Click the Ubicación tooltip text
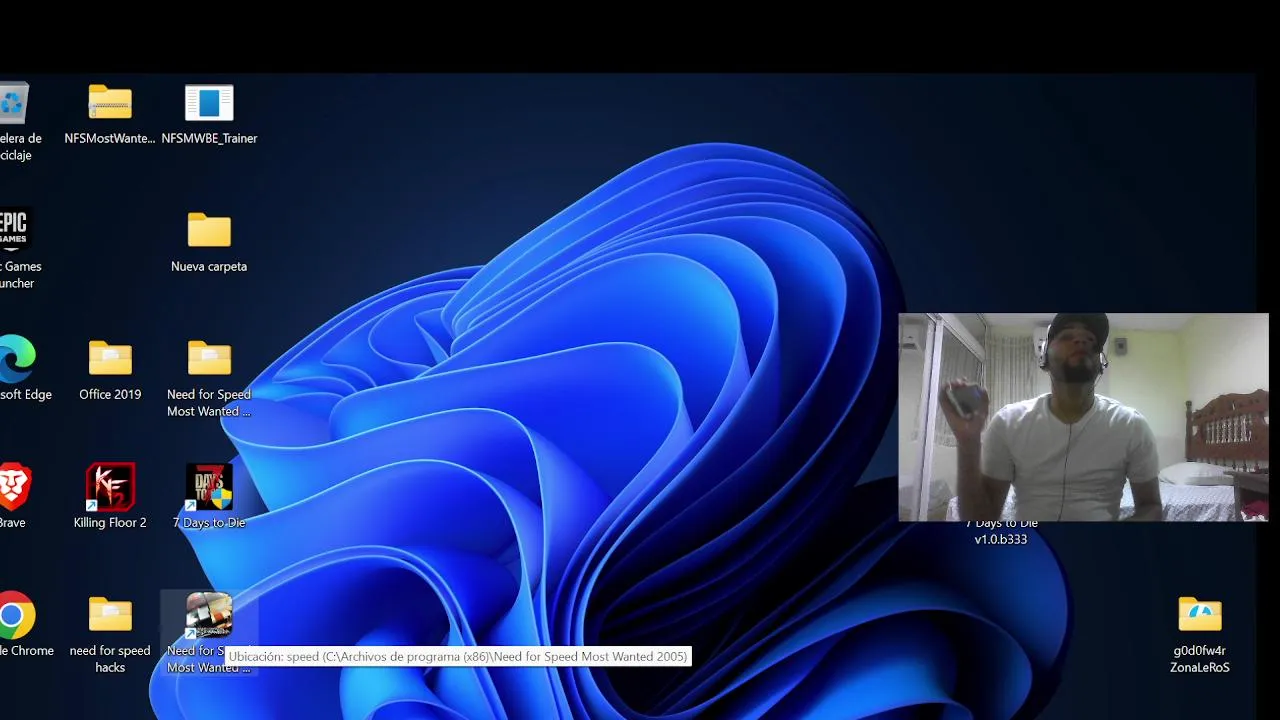 (458, 657)
